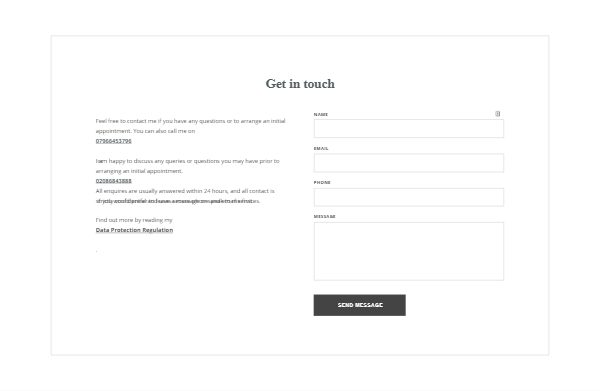Click the MESSAGE field label
The height and width of the screenshot is (391, 600).
tap(324, 217)
